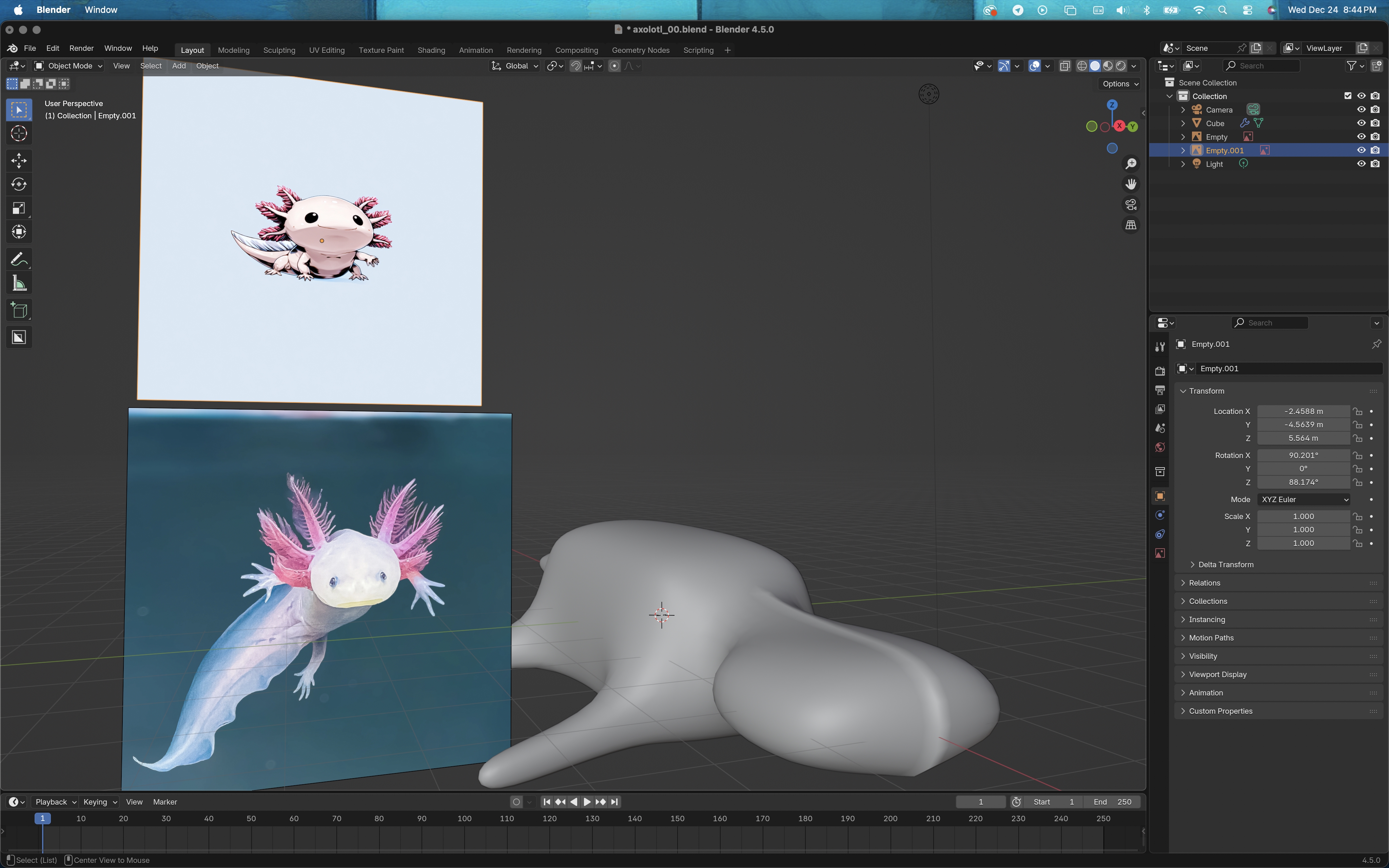The image size is (1389, 868).
Task: Click frame 100 on the timeline ruler
Action: pos(464,818)
